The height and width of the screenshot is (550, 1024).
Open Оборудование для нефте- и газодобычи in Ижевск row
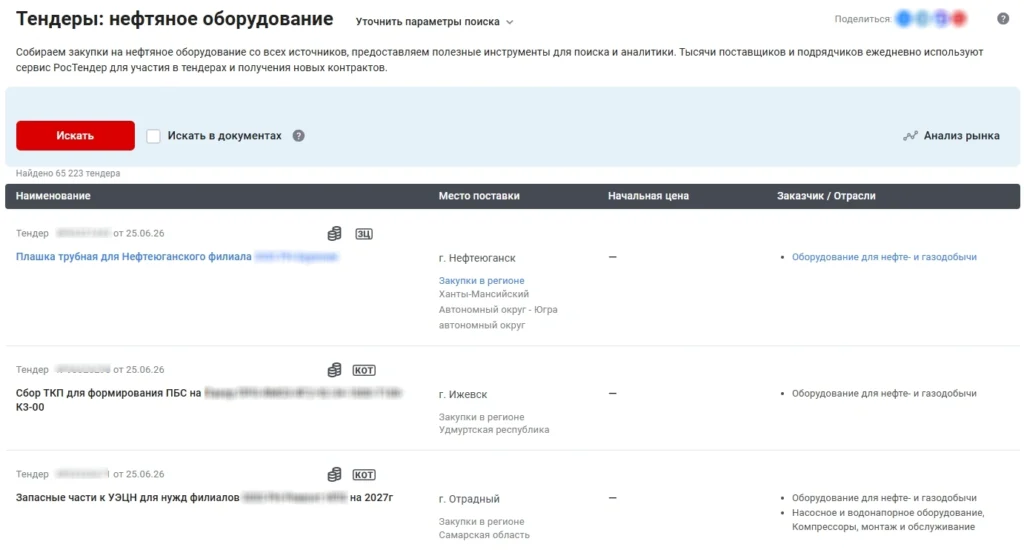point(884,393)
